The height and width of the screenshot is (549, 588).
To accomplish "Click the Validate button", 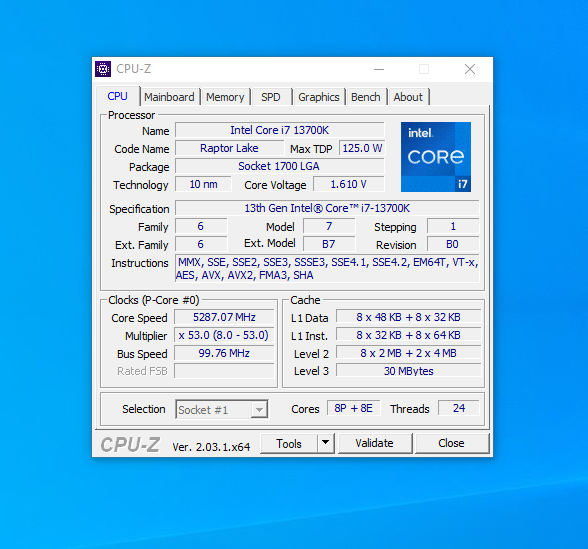I will 375,443.
